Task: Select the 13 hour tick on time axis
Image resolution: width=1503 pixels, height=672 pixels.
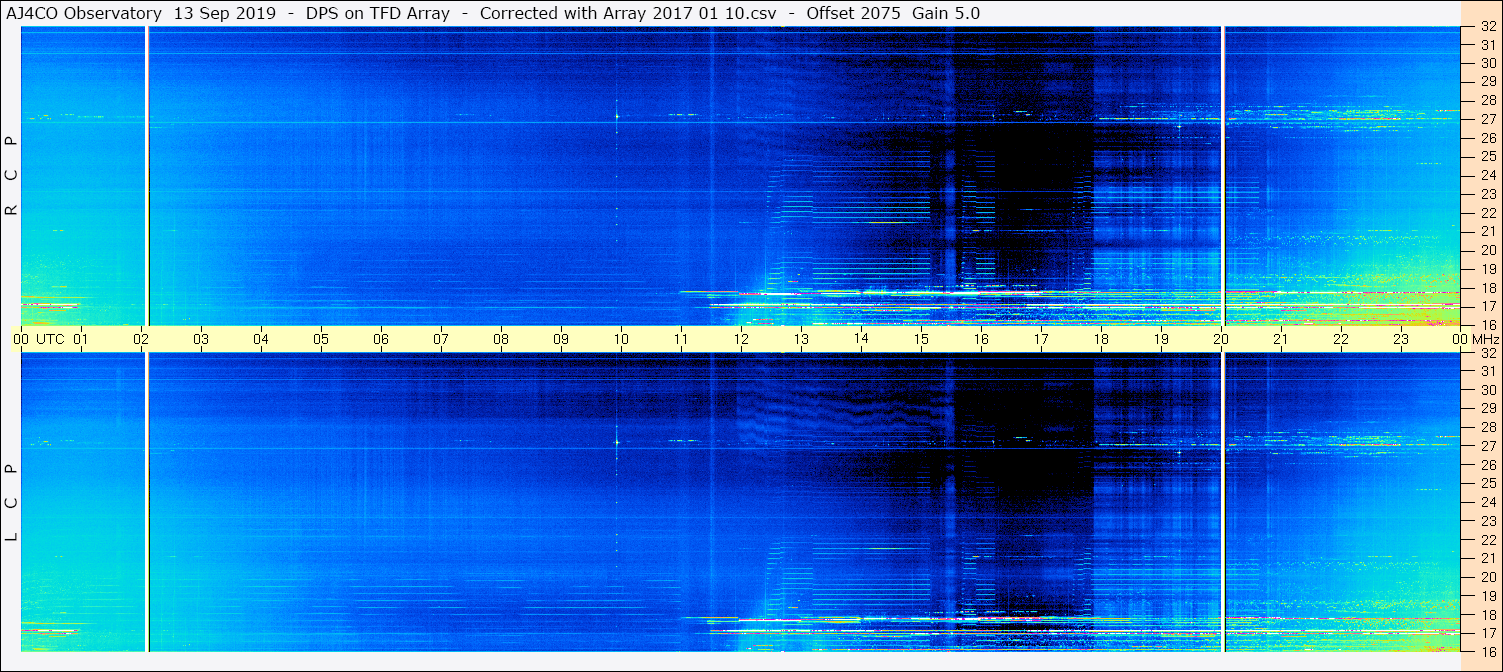Action: (x=801, y=339)
